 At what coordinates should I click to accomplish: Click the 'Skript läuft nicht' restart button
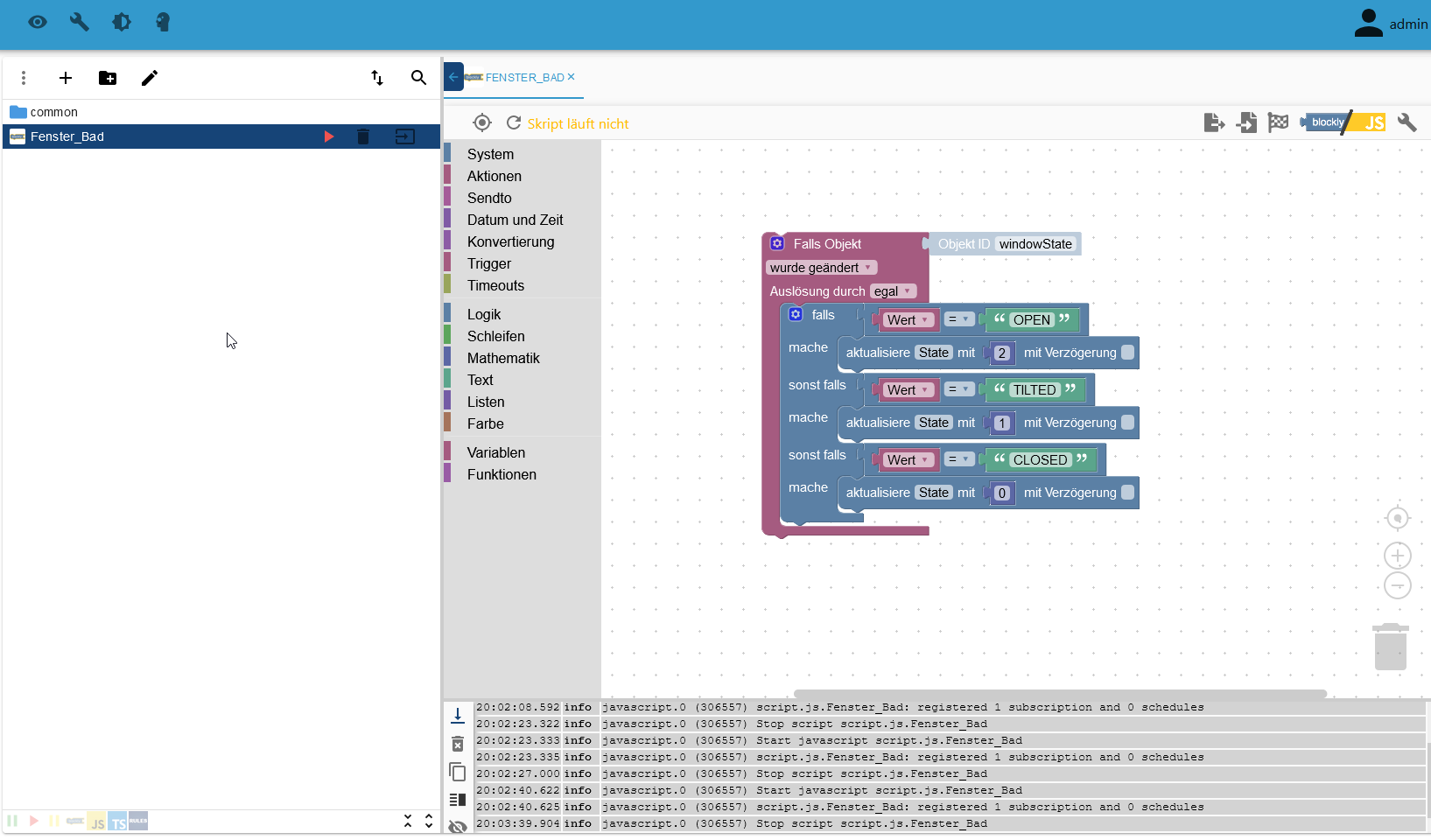(514, 123)
